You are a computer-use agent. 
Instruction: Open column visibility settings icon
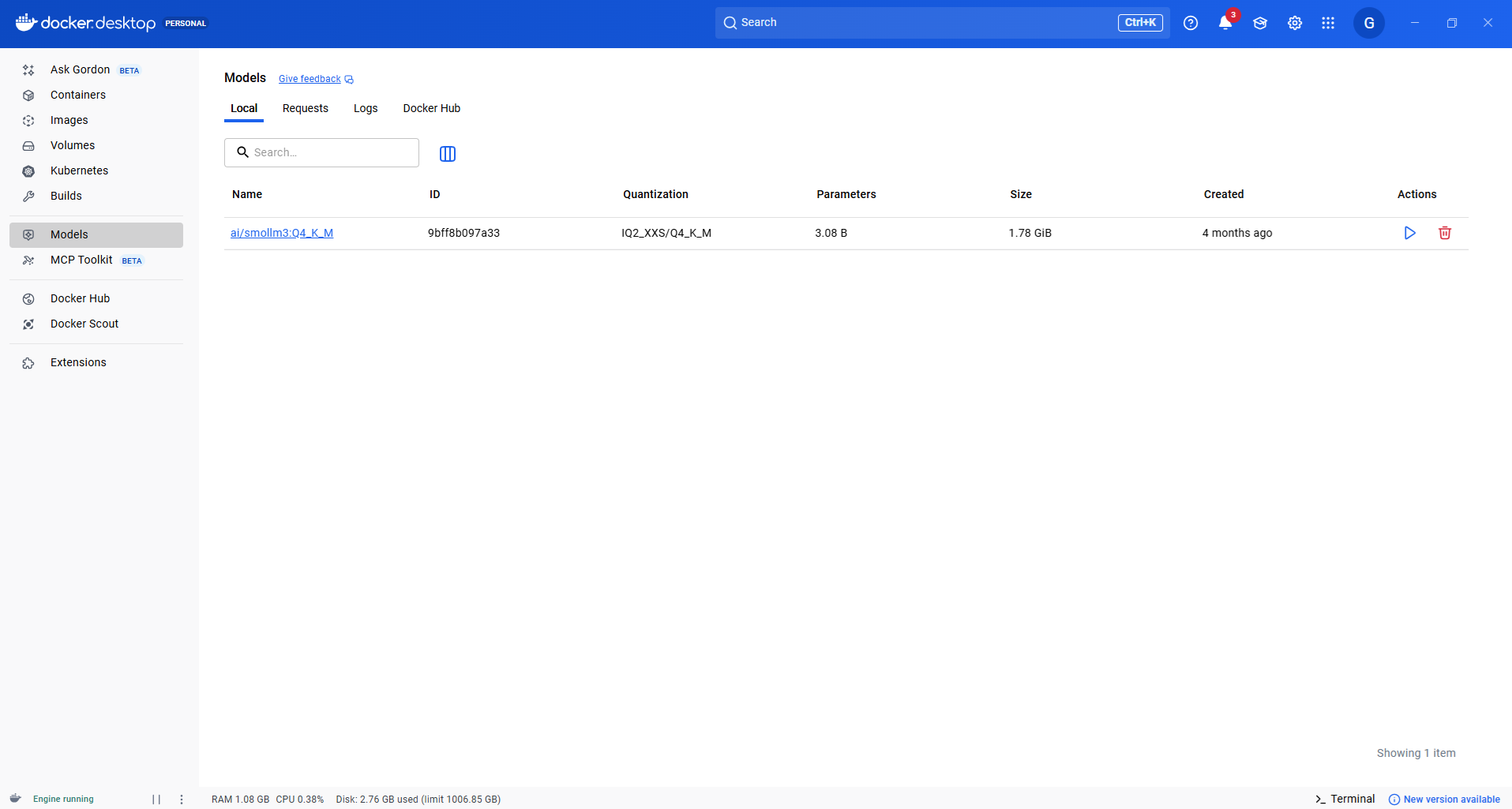448,154
